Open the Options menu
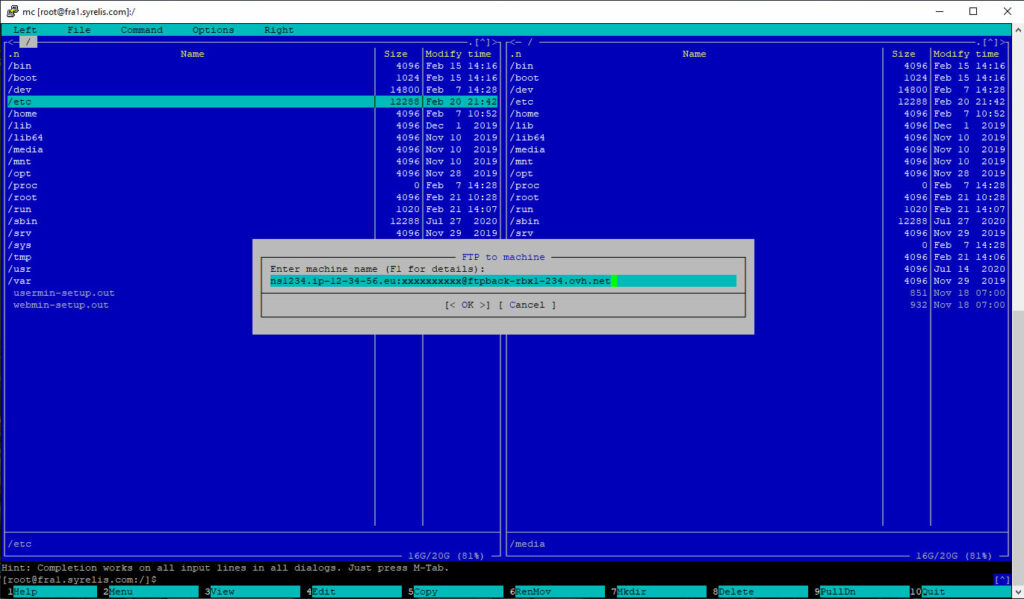 (x=213, y=30)
